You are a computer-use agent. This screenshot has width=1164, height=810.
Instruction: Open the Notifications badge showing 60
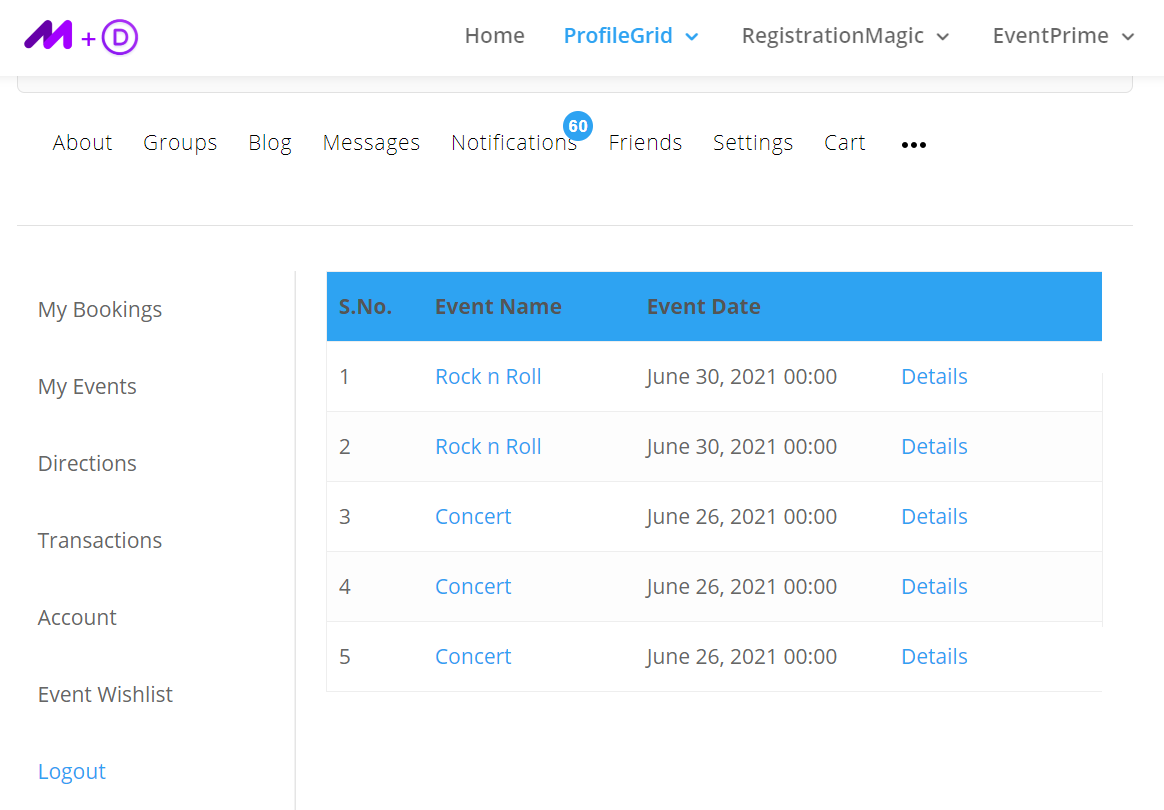(x=578, y=126)
